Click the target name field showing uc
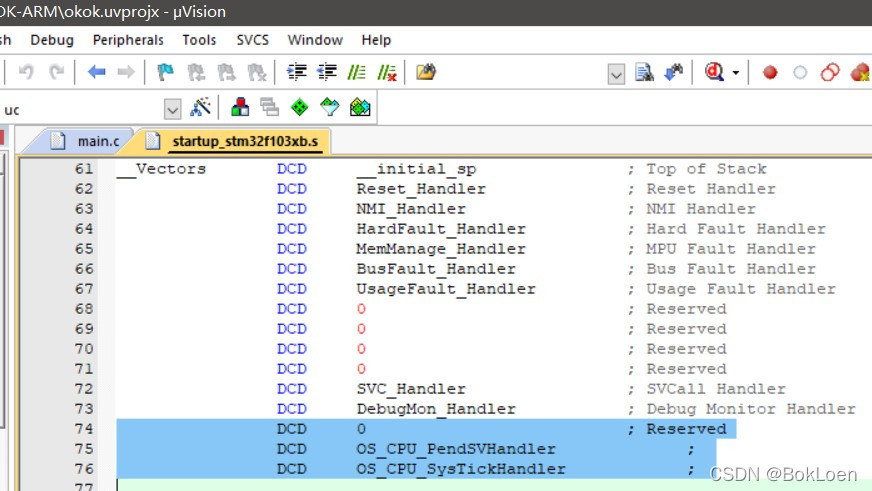Viewport: 872px width, 491px height. 83,110
